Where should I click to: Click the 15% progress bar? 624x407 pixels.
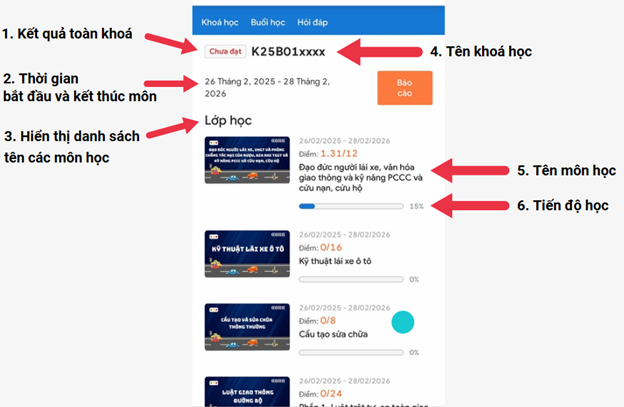[x=351, y=206]
